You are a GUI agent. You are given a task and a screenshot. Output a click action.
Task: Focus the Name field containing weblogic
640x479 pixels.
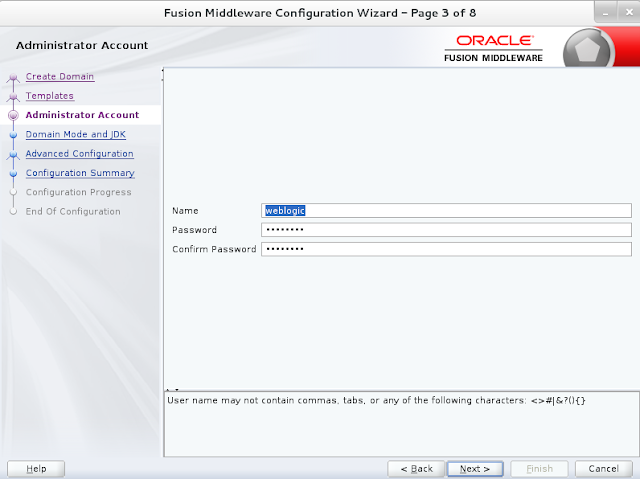coord(446,211)
